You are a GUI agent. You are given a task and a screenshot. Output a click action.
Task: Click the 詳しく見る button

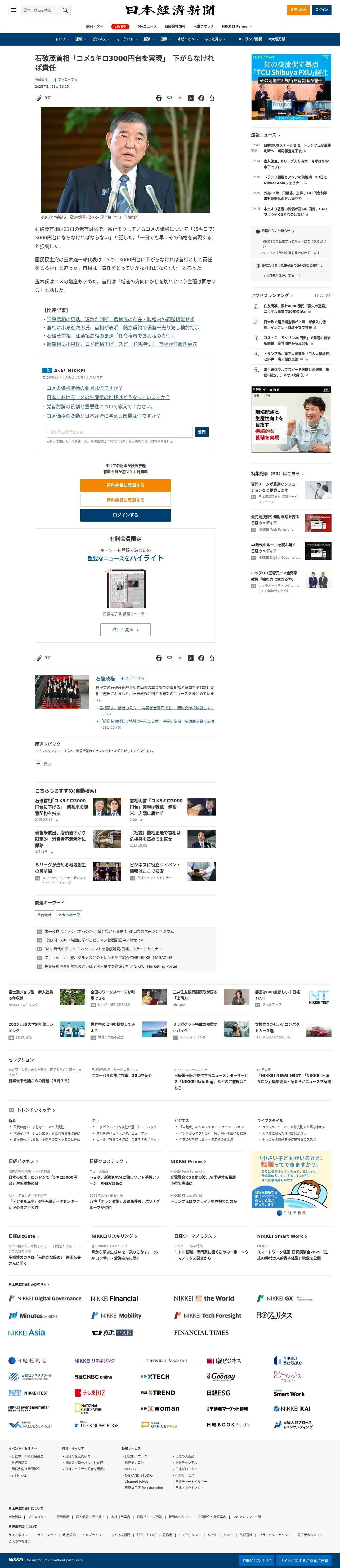click(125, 629)
